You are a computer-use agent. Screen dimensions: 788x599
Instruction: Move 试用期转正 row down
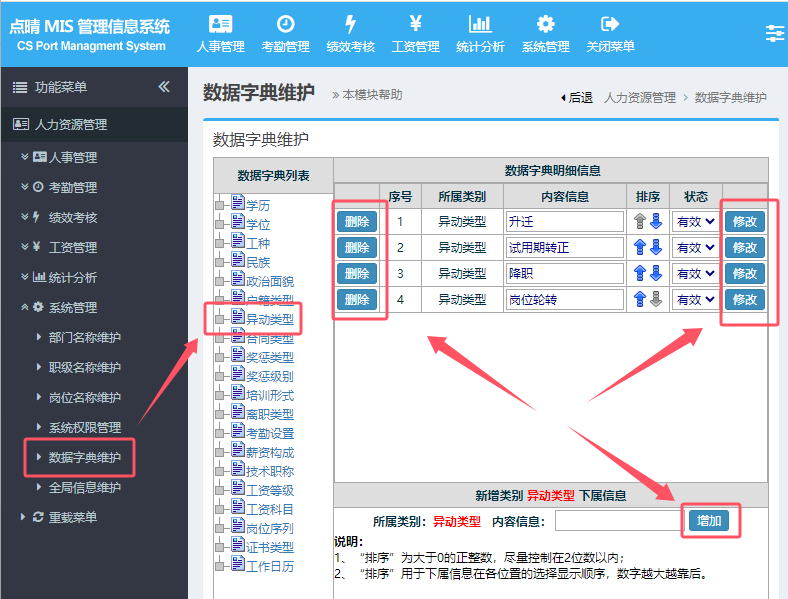656,247
